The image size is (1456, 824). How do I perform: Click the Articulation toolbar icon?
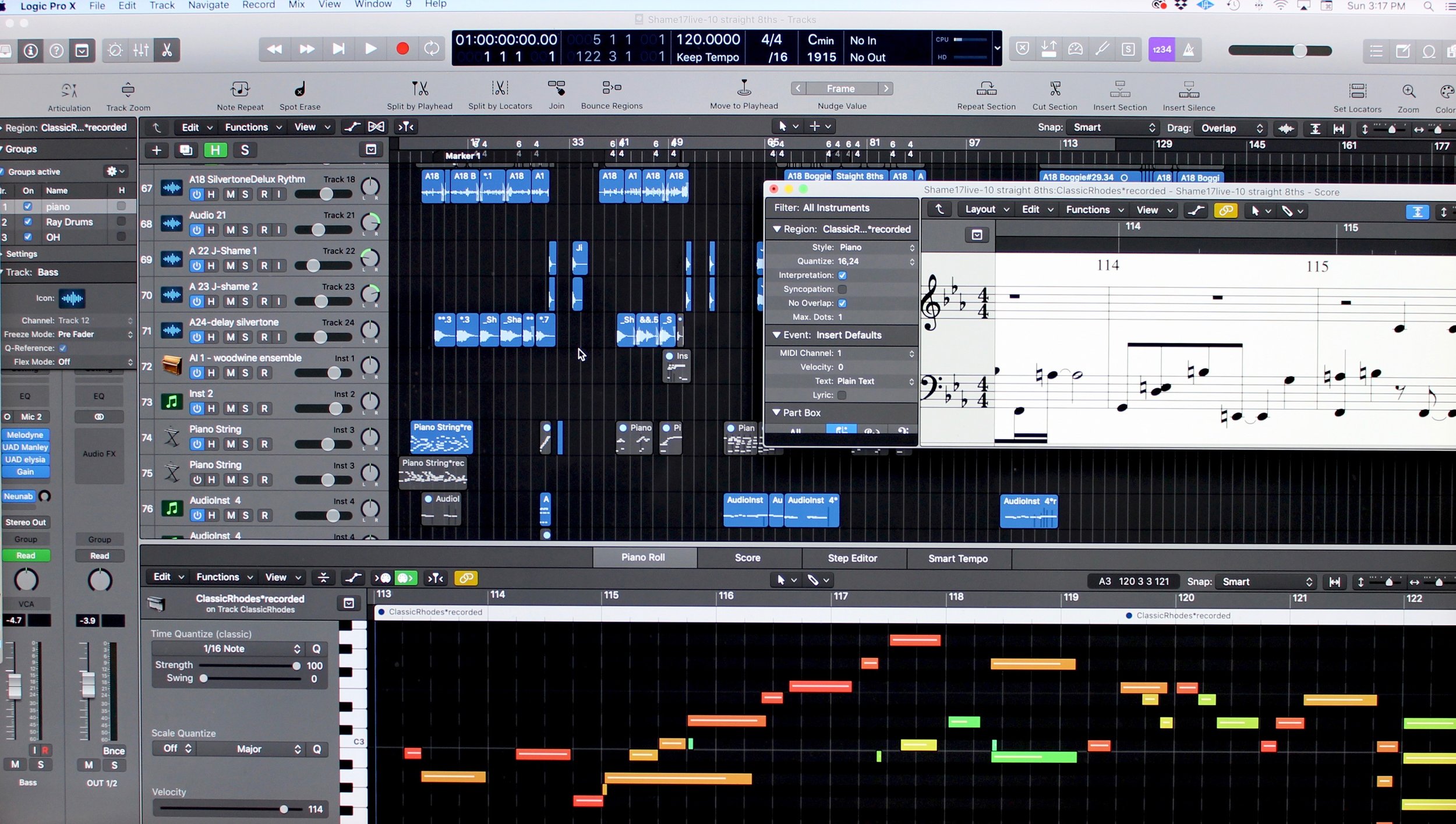tap(69, 90)
